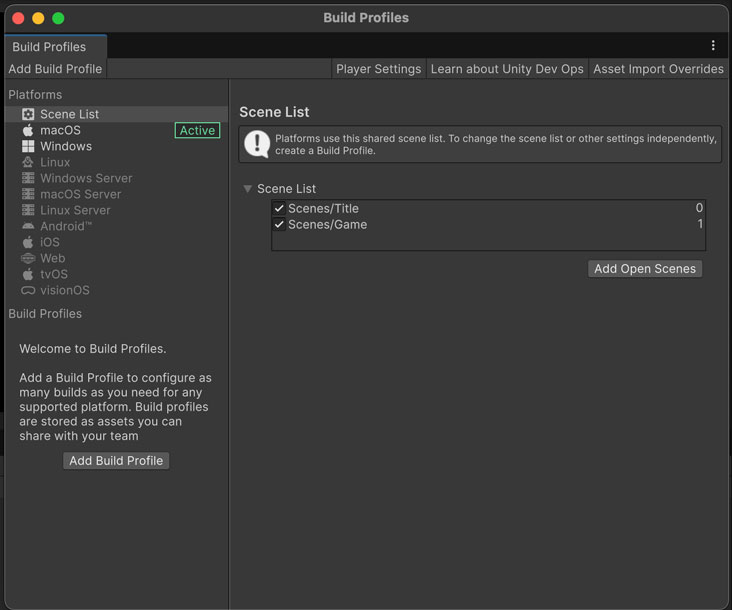732x610 pixels.
Task: Select the Linux platform row
Action: (x=116, y=162)
